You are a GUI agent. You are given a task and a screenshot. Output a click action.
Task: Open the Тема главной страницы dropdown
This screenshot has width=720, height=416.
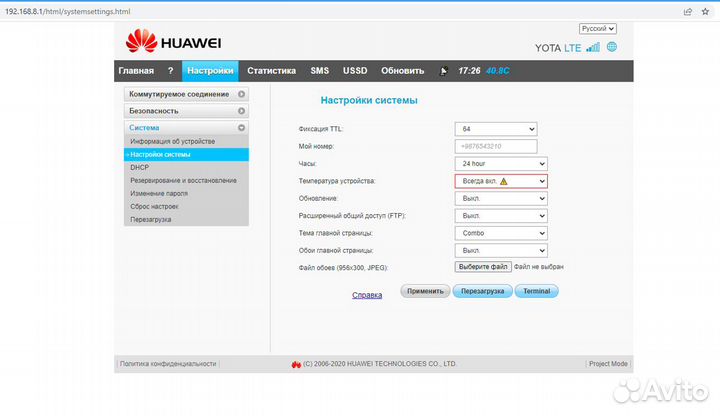point(500,232)
